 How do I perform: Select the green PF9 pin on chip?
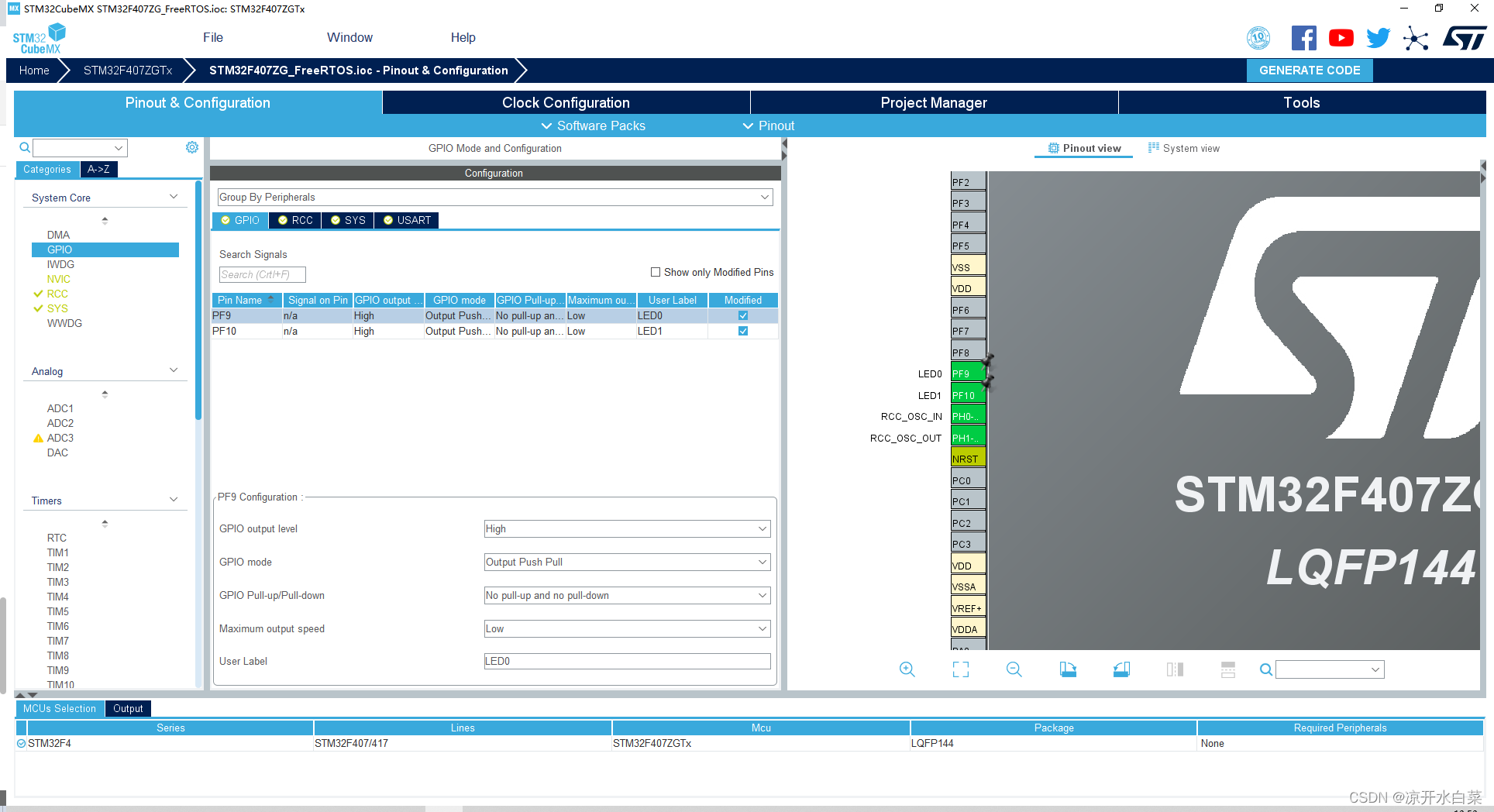coord(968,373)
